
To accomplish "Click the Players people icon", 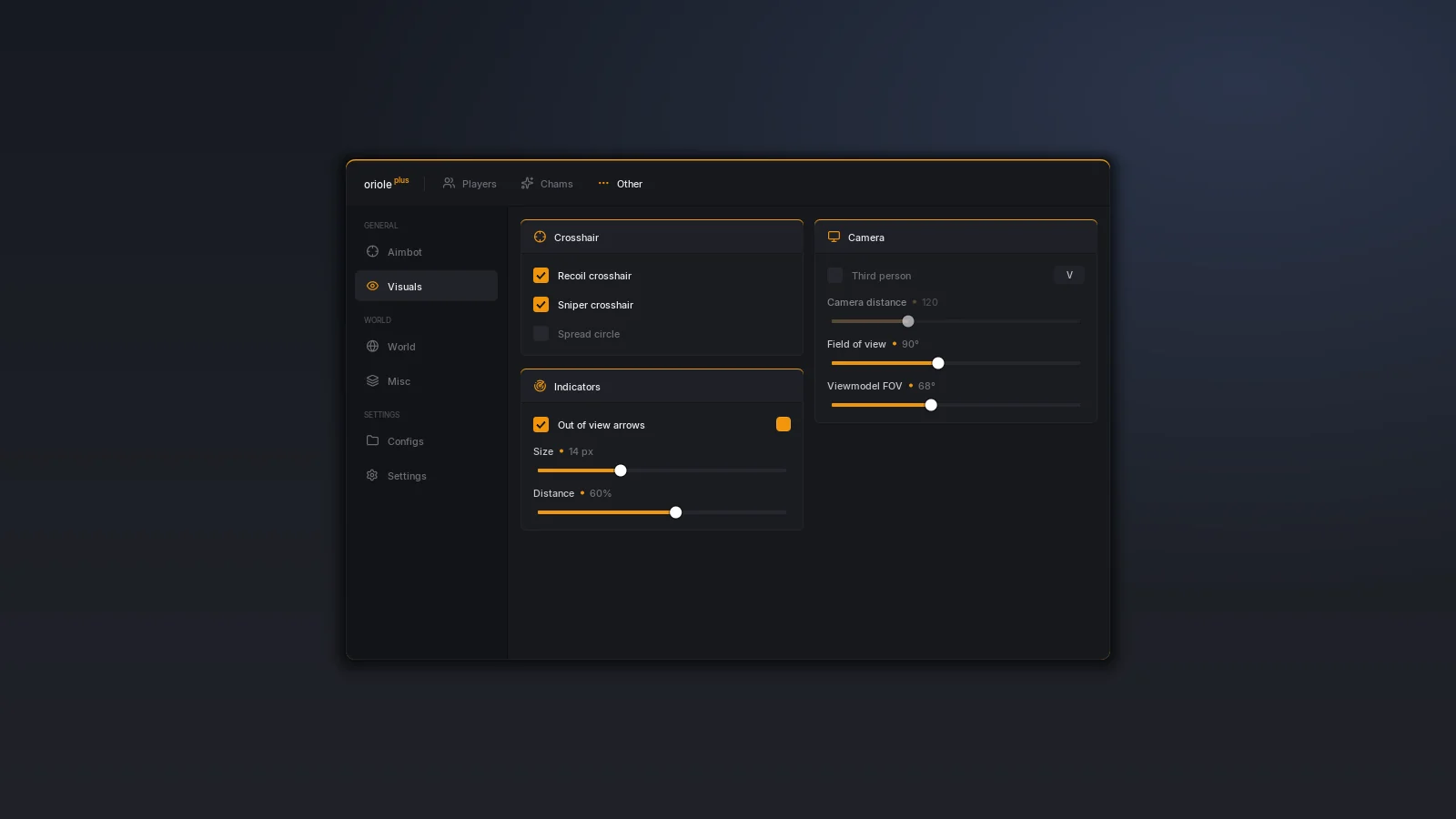I will pos(449,183).
